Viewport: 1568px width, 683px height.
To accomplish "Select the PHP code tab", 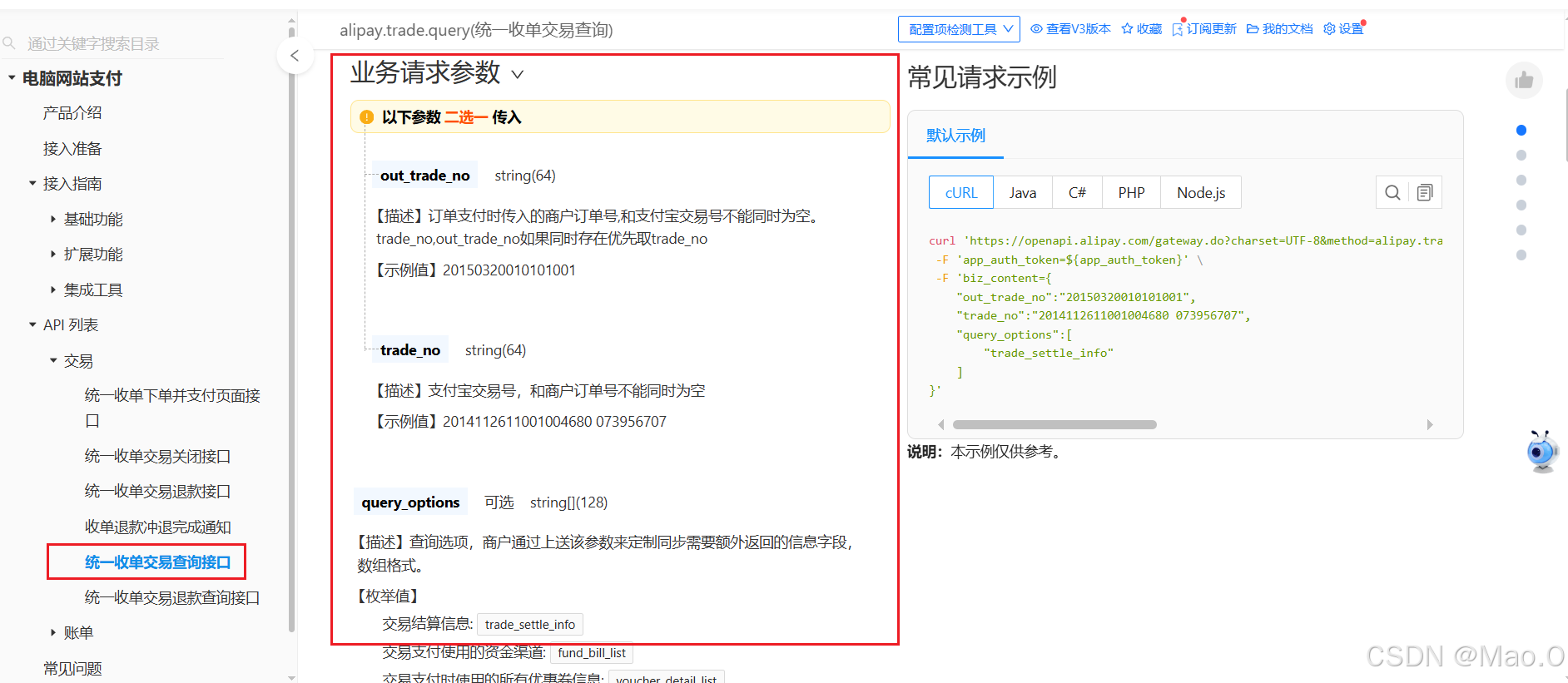I will point(1131,193).
